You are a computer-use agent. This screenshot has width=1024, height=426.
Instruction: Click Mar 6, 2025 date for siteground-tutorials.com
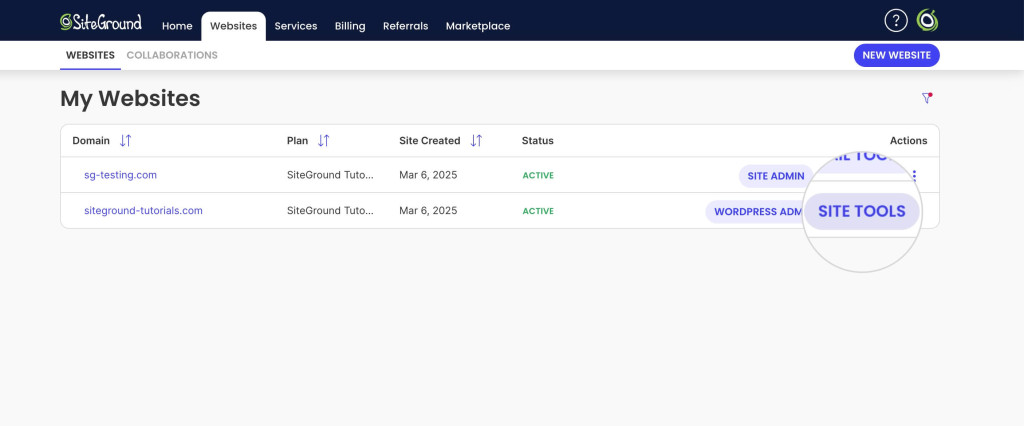[428, 210]
